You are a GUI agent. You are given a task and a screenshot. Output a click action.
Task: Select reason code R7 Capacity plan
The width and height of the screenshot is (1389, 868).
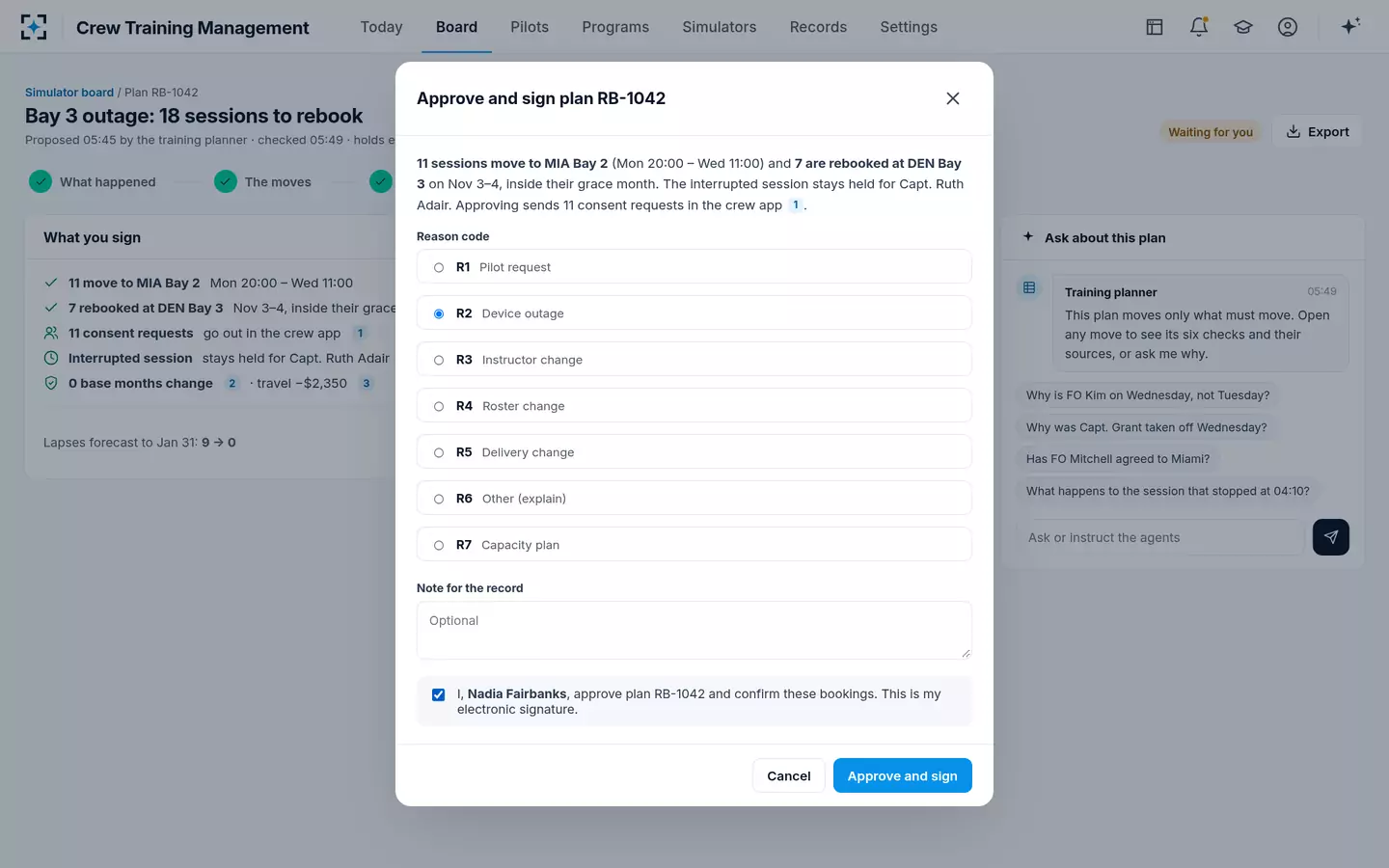pyautogui.click(x=694, y=545)
